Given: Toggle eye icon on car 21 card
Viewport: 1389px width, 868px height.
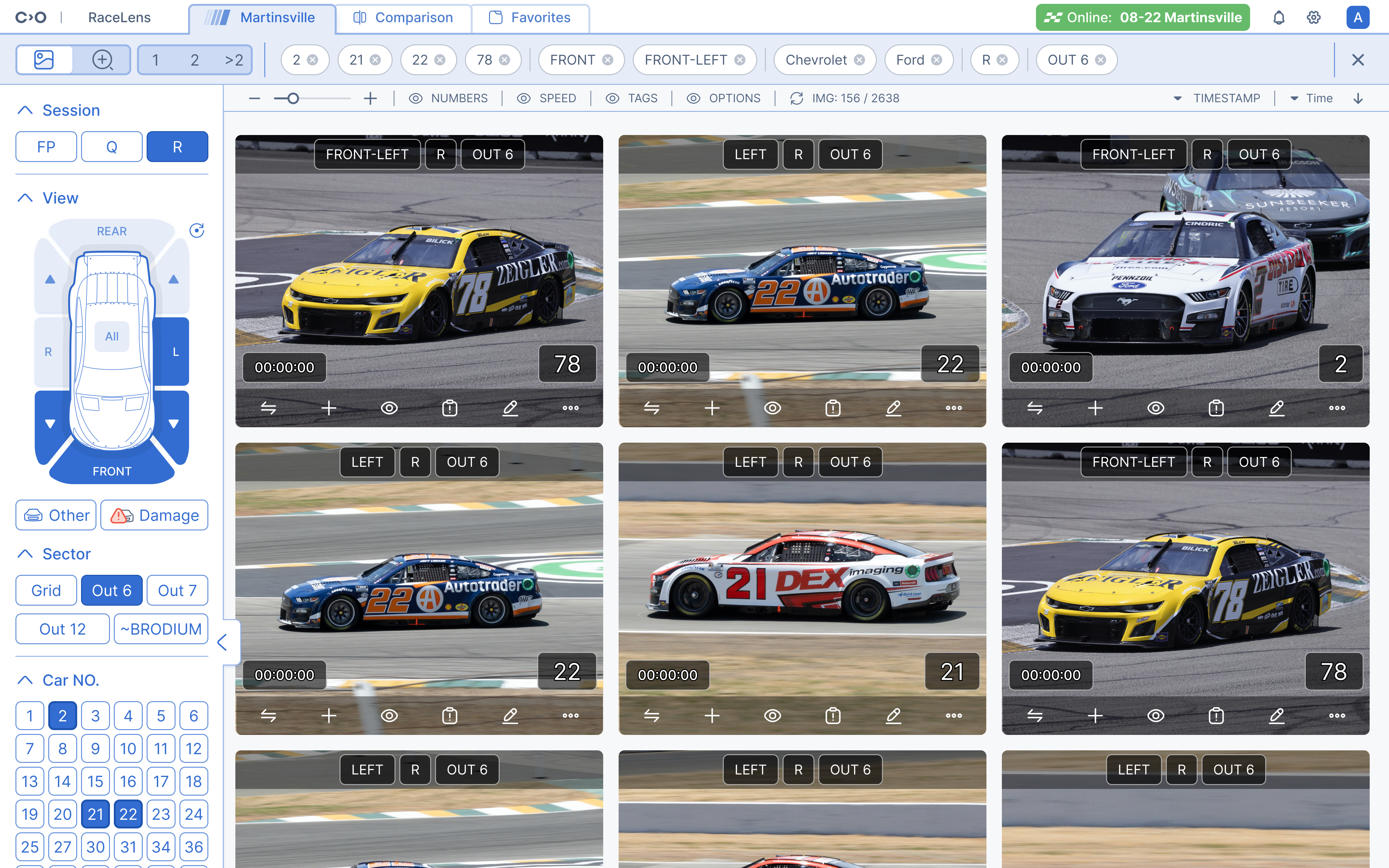Looking at the screenshot, I should tap(773, 716).
